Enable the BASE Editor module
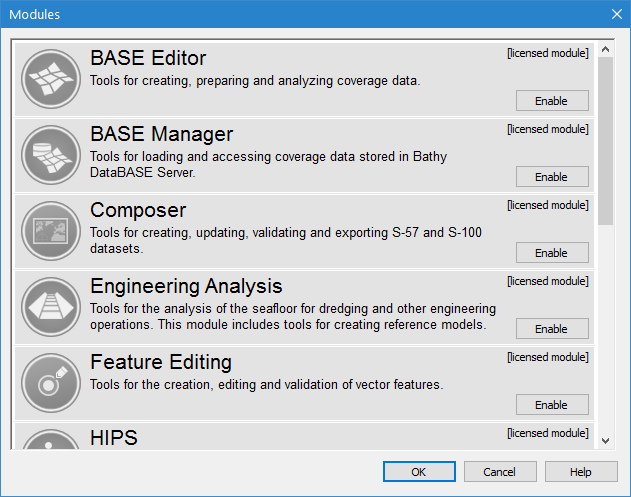The height and width of the screenshot is (497, 631). (551, 101)
